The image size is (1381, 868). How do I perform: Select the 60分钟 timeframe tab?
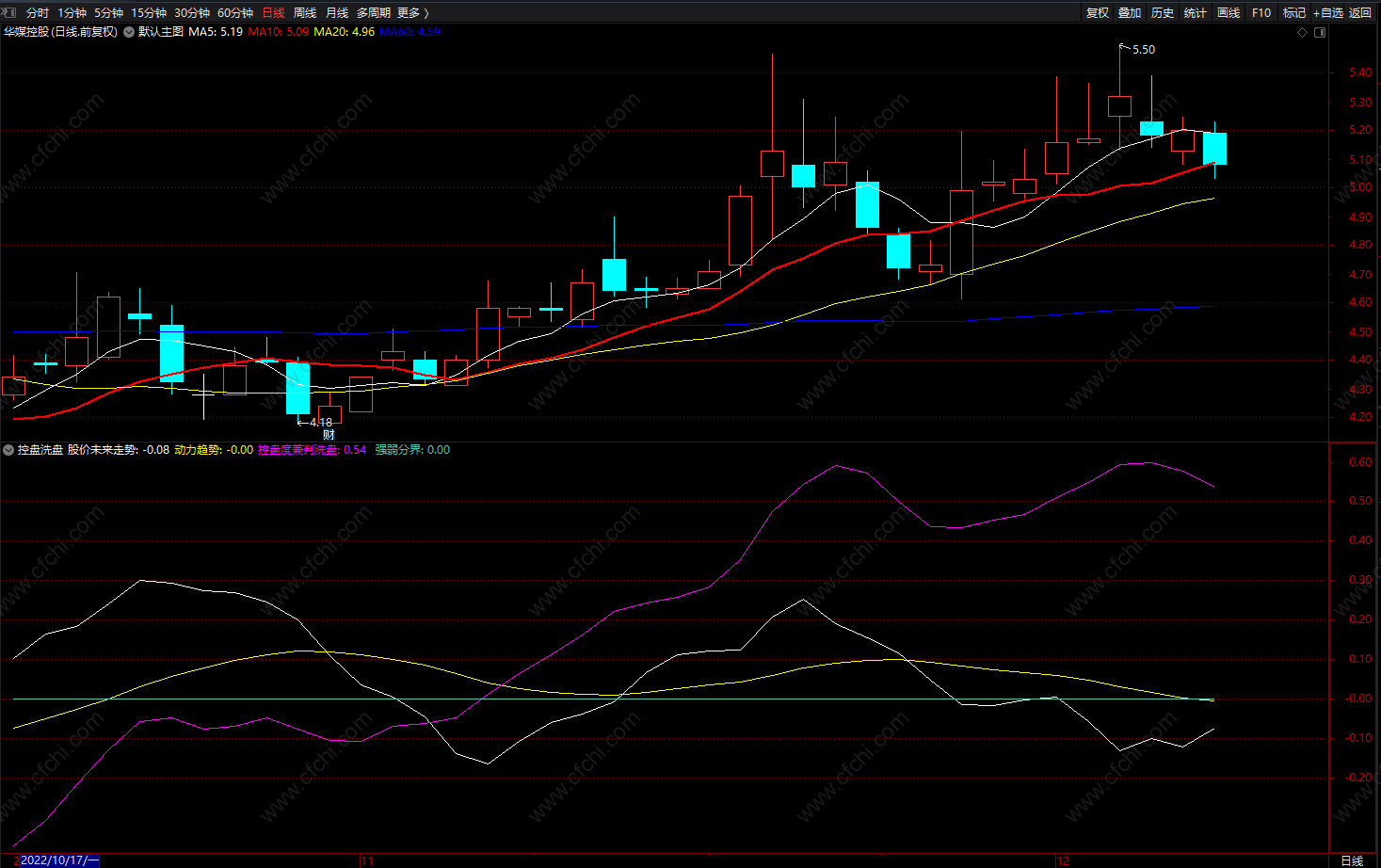tap(235, 12)
